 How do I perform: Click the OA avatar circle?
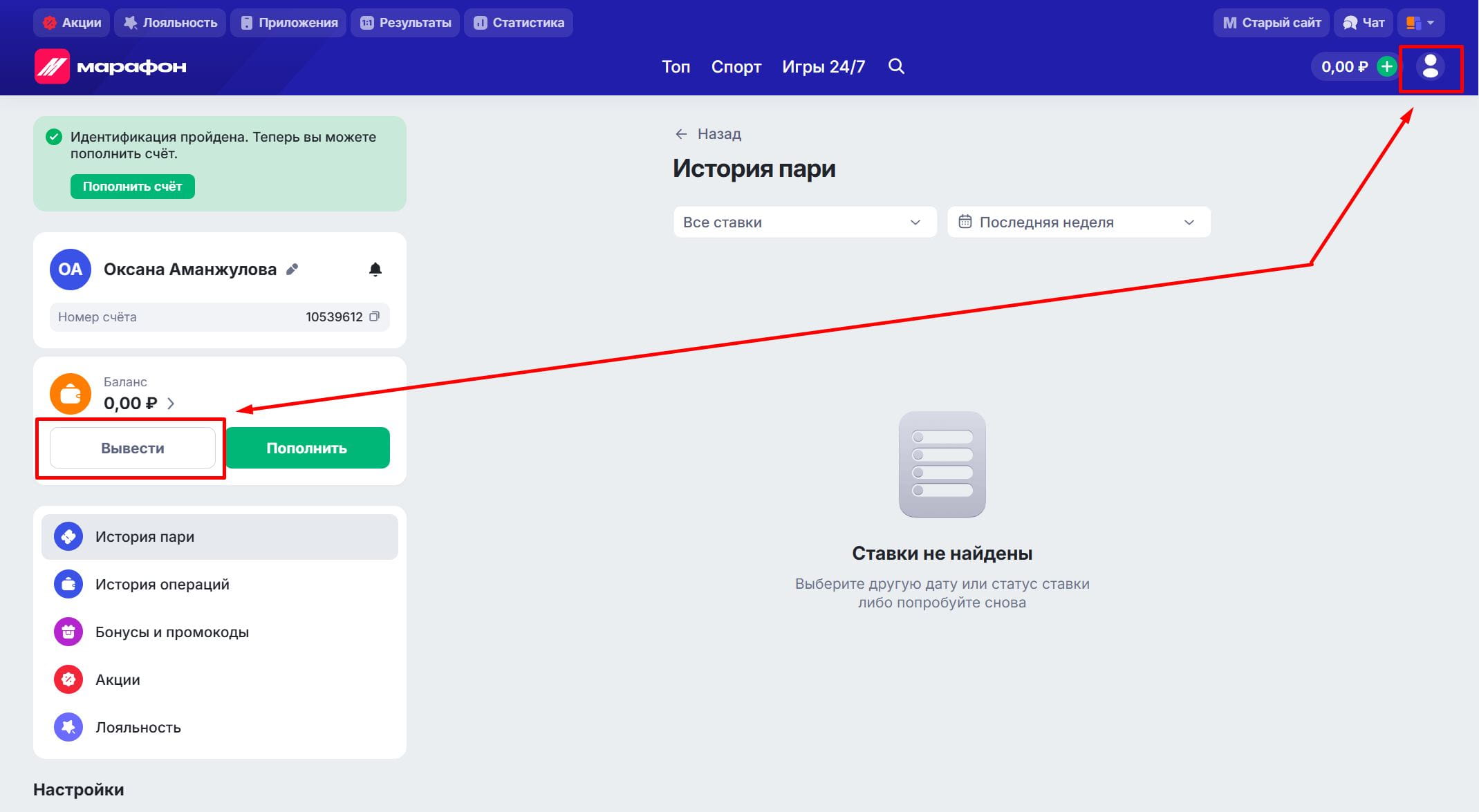(71, 270)
